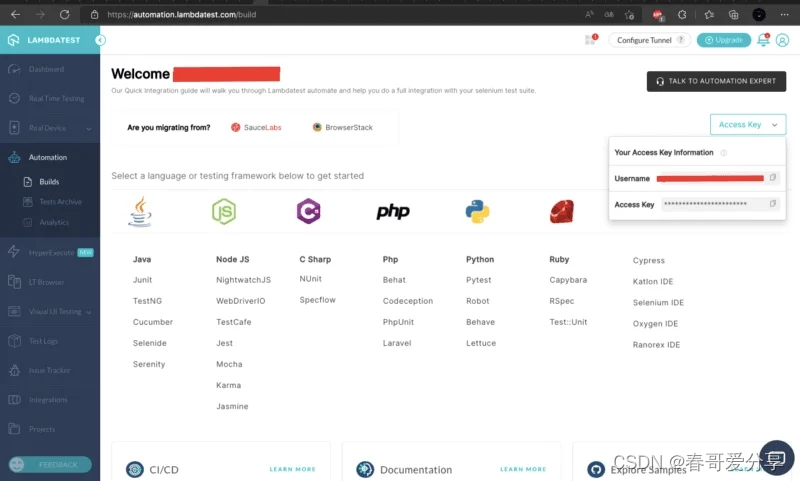The width and height of the screenshot is (800, 481).
Task: Click the C Sharp logo icon
Action: (308, 211)
